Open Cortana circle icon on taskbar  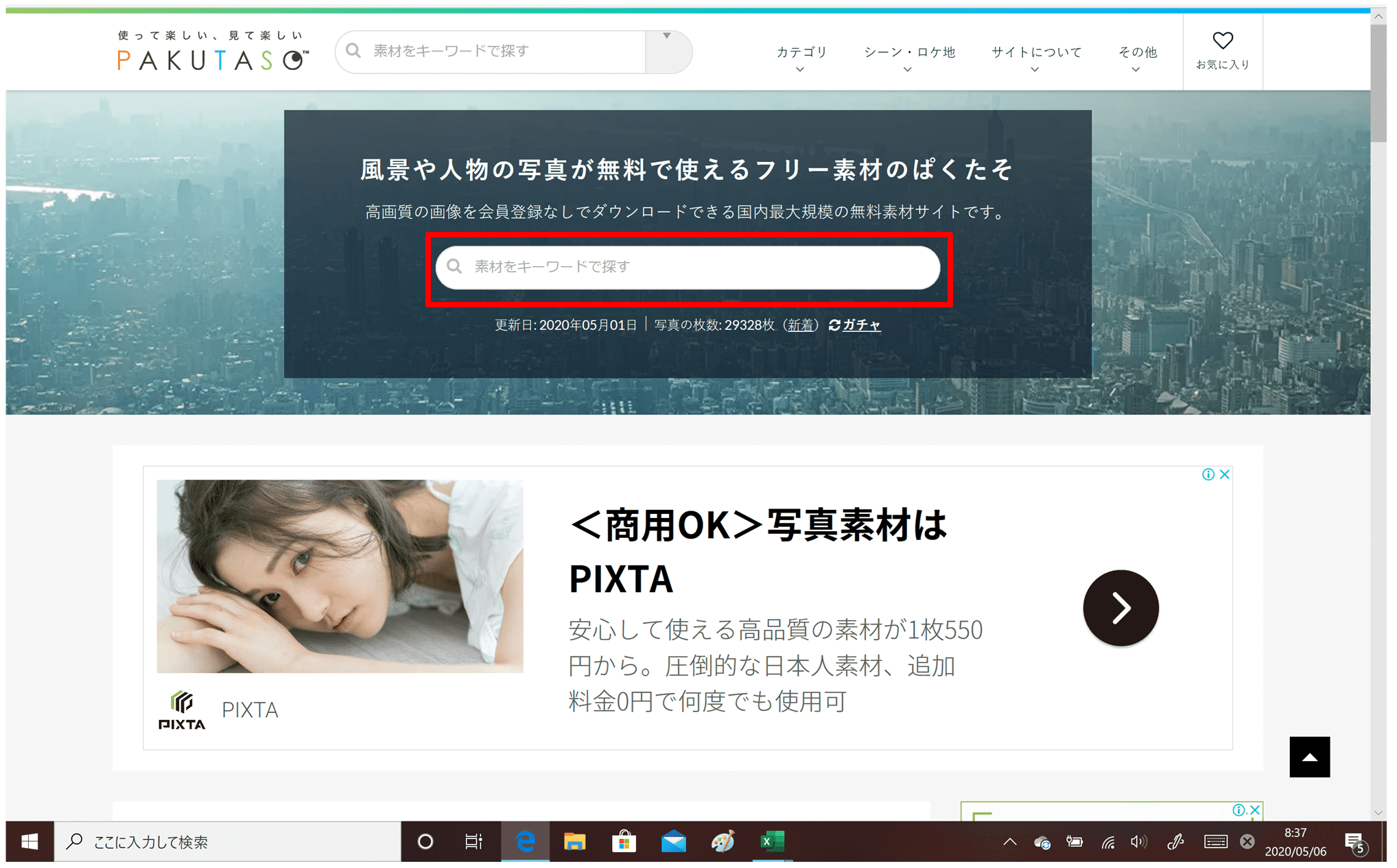coord(425,841)
